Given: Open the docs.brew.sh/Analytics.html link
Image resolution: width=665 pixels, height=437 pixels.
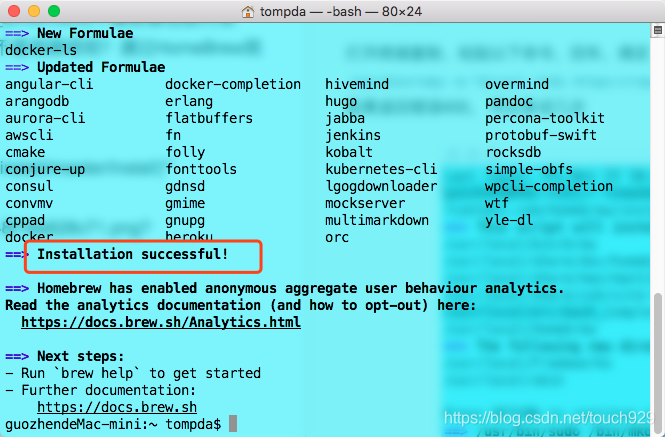Looking at the screenshot, I should tap(161, 322).
